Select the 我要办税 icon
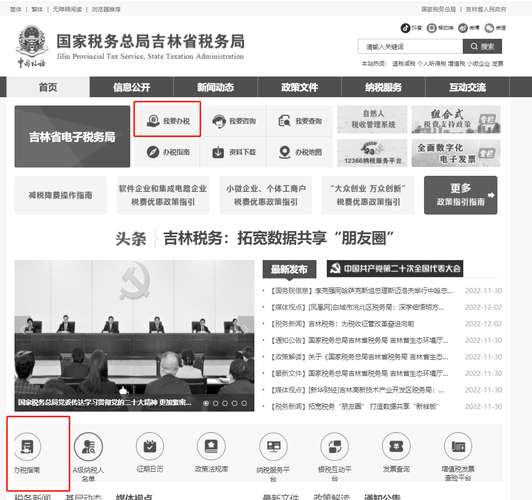The image size is (532, 500). tap(153, 120)
